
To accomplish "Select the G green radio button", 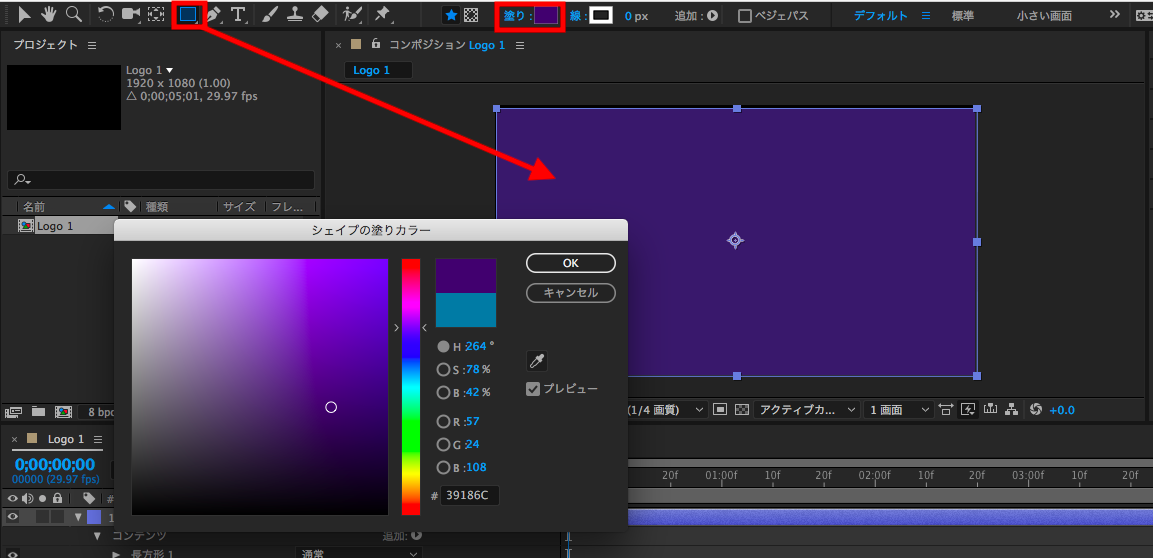I will [443, 444].
